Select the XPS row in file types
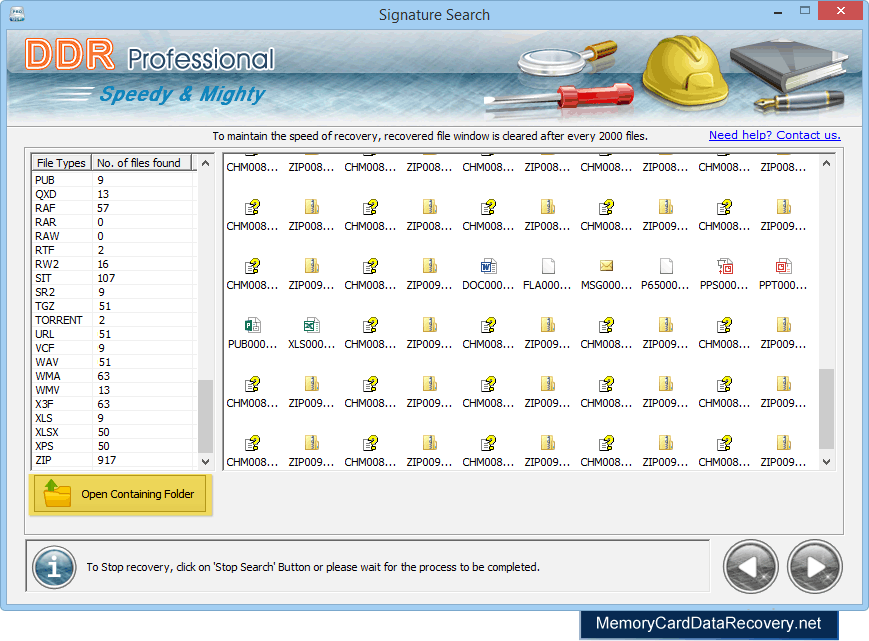The width and height of the screenshot is (869, 641). point(113,446)
